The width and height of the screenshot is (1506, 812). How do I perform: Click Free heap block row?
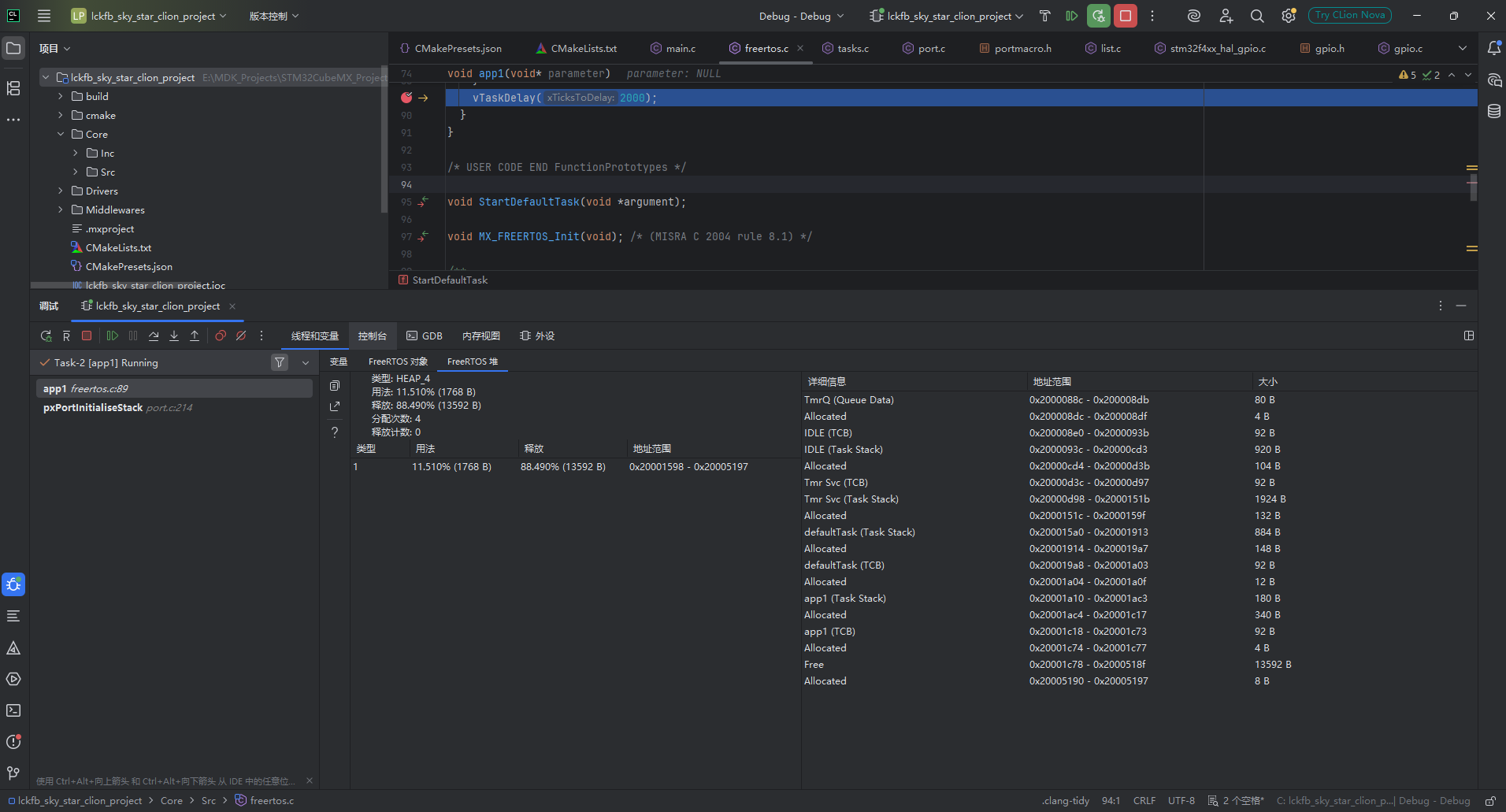point(1139,665)
